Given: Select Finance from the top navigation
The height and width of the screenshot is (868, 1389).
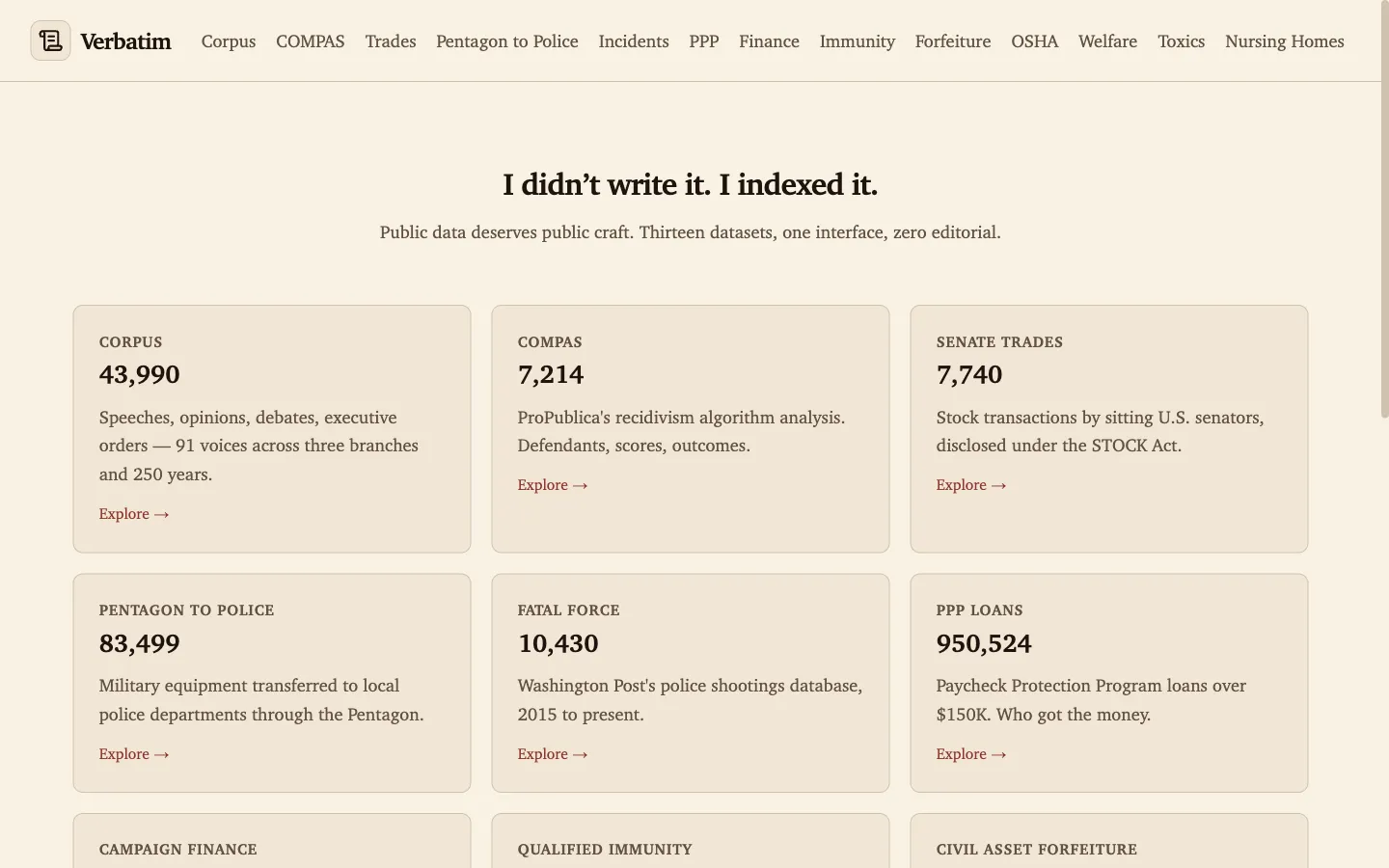Looking at the screenshot, I should coord(768,41).
